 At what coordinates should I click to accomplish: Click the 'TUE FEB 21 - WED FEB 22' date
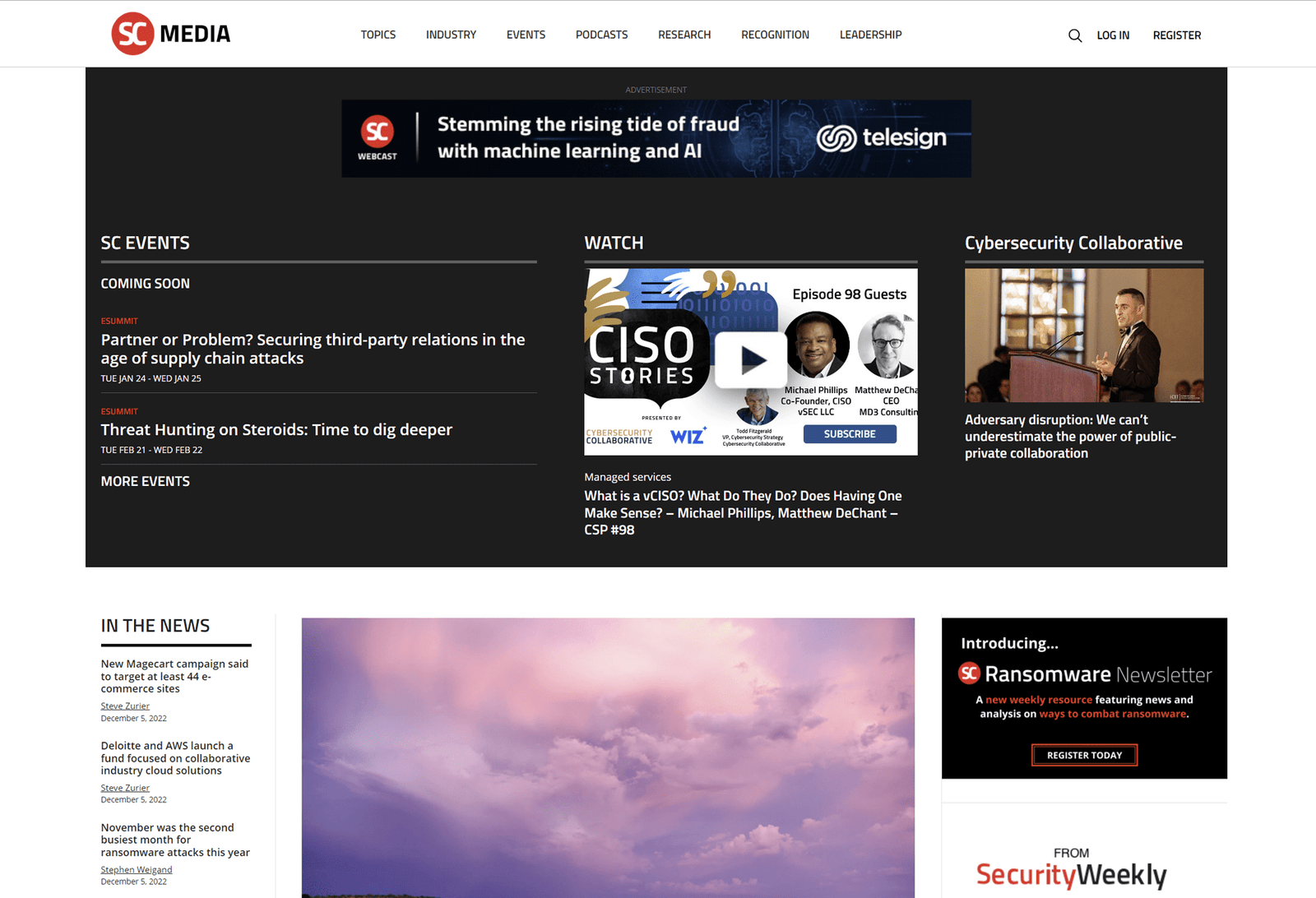151,451
